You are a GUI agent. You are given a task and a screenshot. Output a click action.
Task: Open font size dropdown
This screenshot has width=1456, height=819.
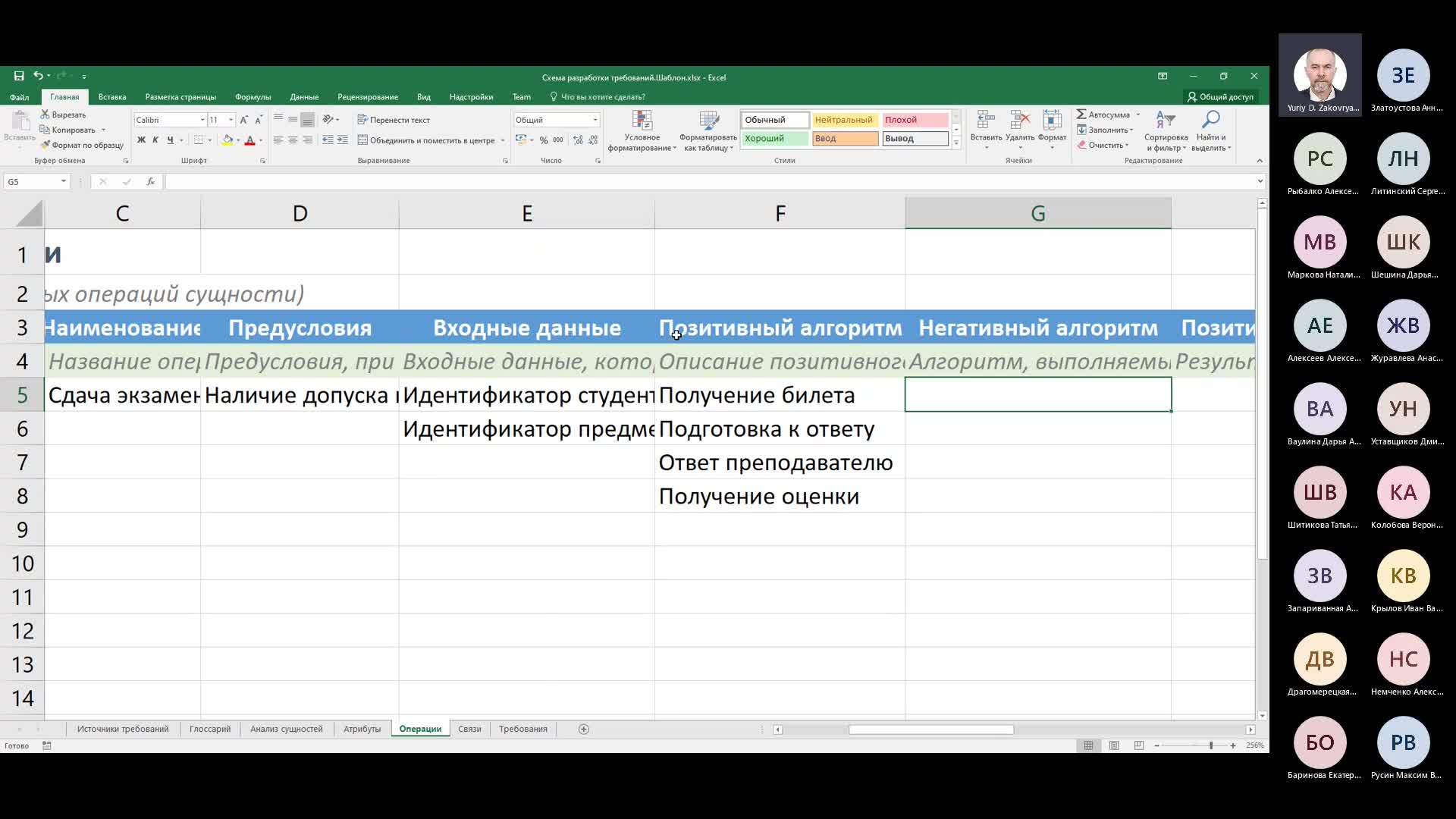tap(231, 120)
